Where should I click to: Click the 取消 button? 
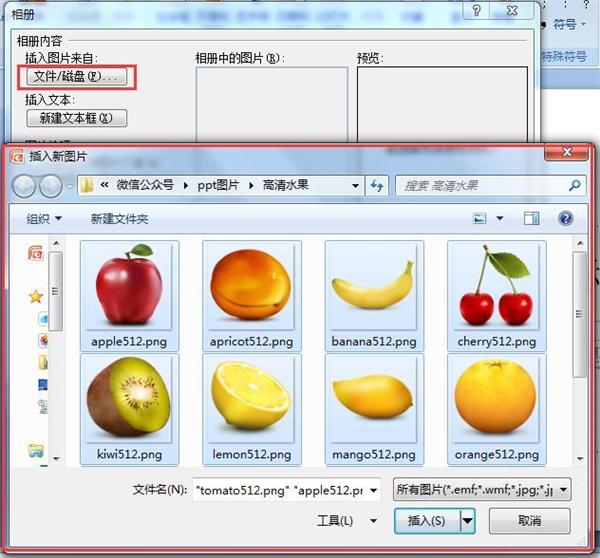pyautogui.click(x=530, y=520)
